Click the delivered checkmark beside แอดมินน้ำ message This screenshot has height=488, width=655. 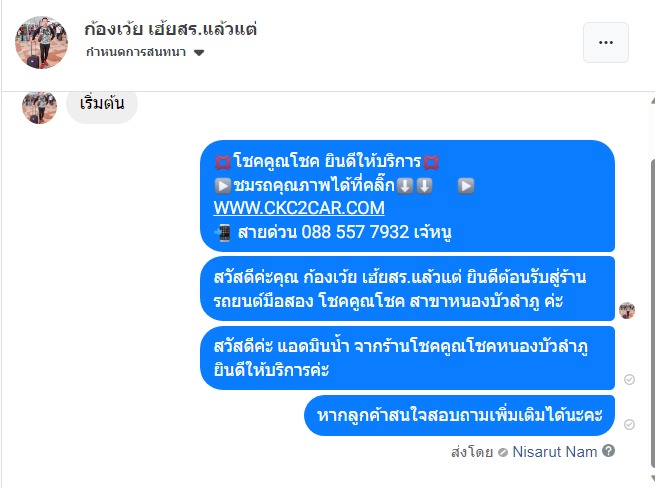(629, 379)
